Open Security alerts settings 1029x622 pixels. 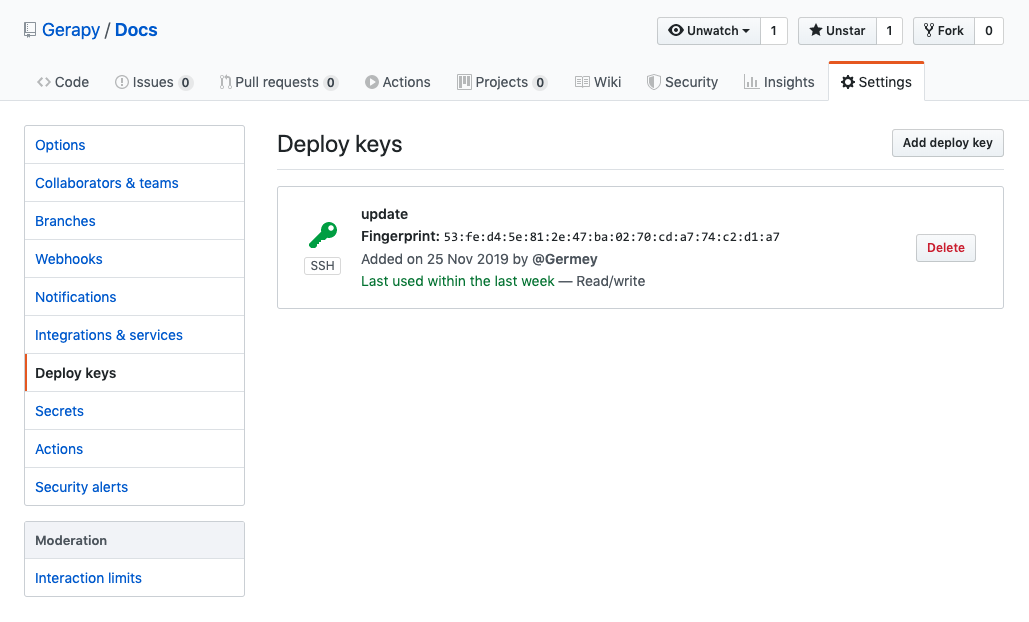135,487
